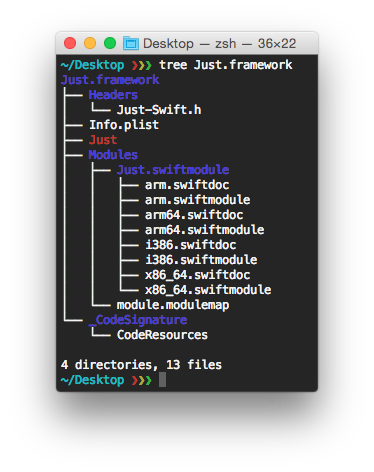Click the command text 'tree Just.framework'

point(226,65)
